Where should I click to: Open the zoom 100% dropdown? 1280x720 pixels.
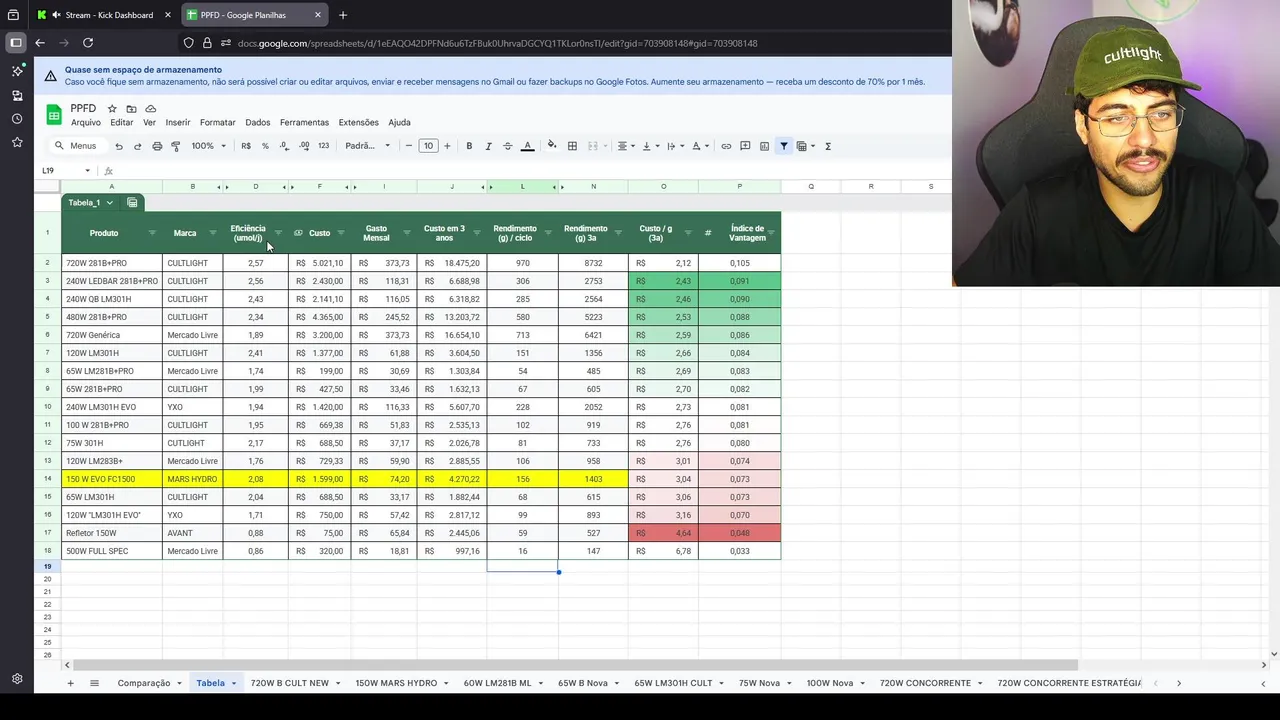pos(209,146)
